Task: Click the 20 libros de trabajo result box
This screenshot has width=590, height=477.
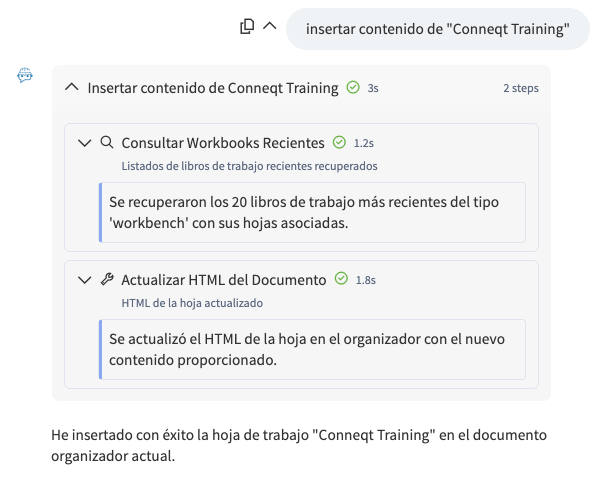Action: coord(312,213)
